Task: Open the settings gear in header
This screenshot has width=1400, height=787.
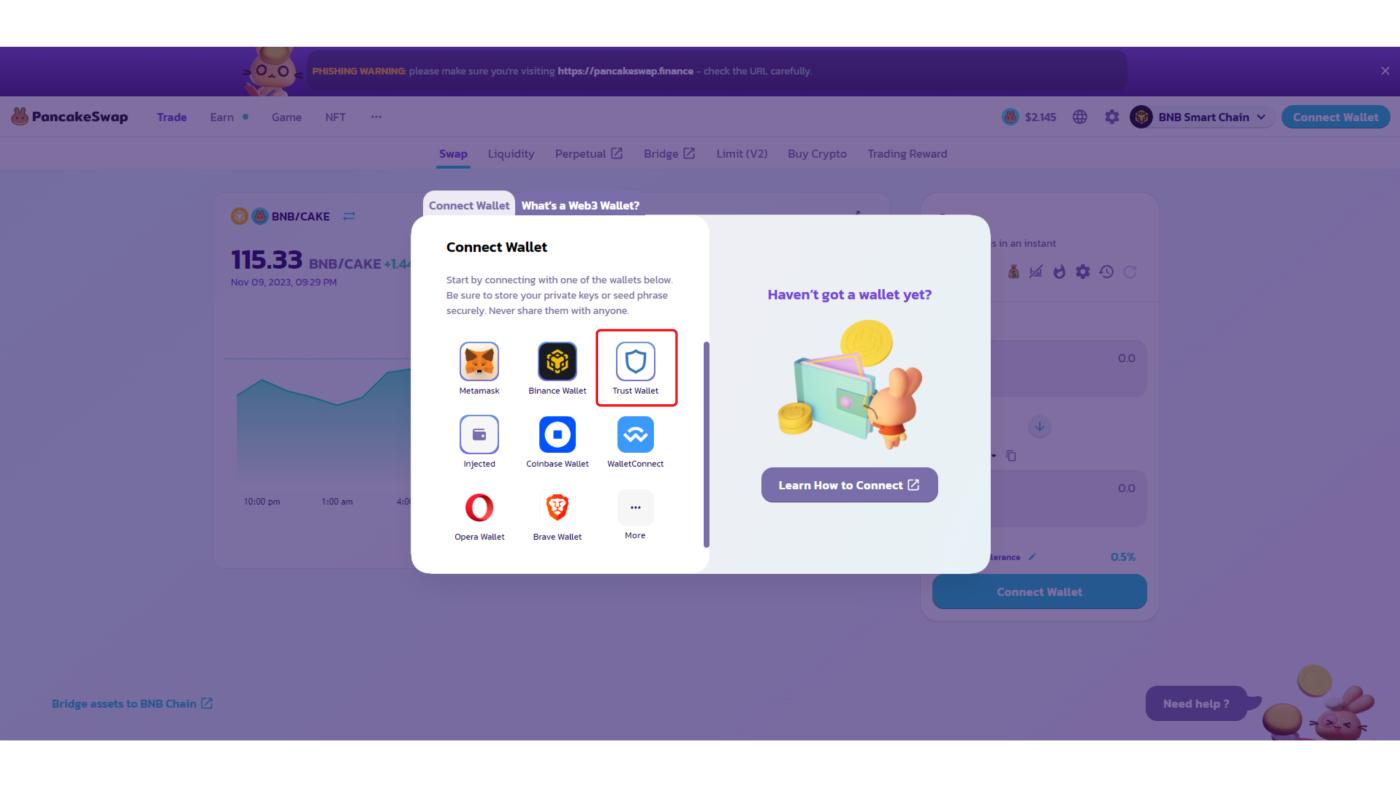Action: coord(1111,117)
